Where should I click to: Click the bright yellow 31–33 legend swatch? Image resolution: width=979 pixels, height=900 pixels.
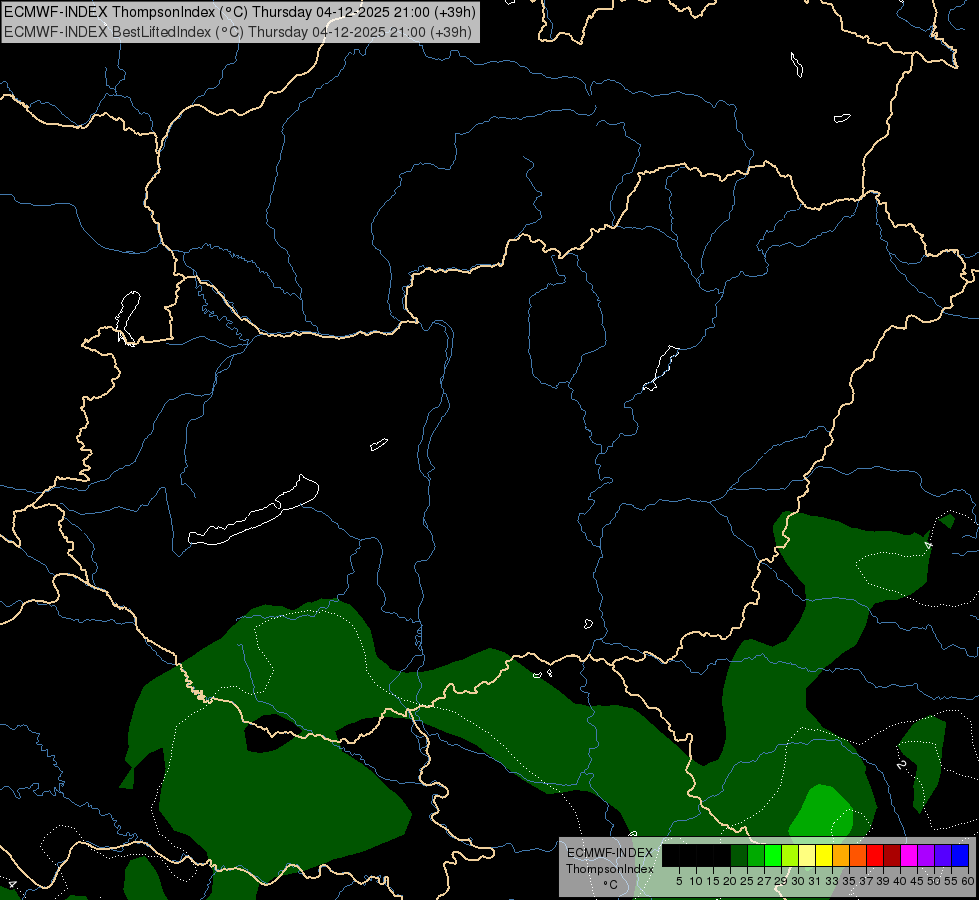point(824,855)
